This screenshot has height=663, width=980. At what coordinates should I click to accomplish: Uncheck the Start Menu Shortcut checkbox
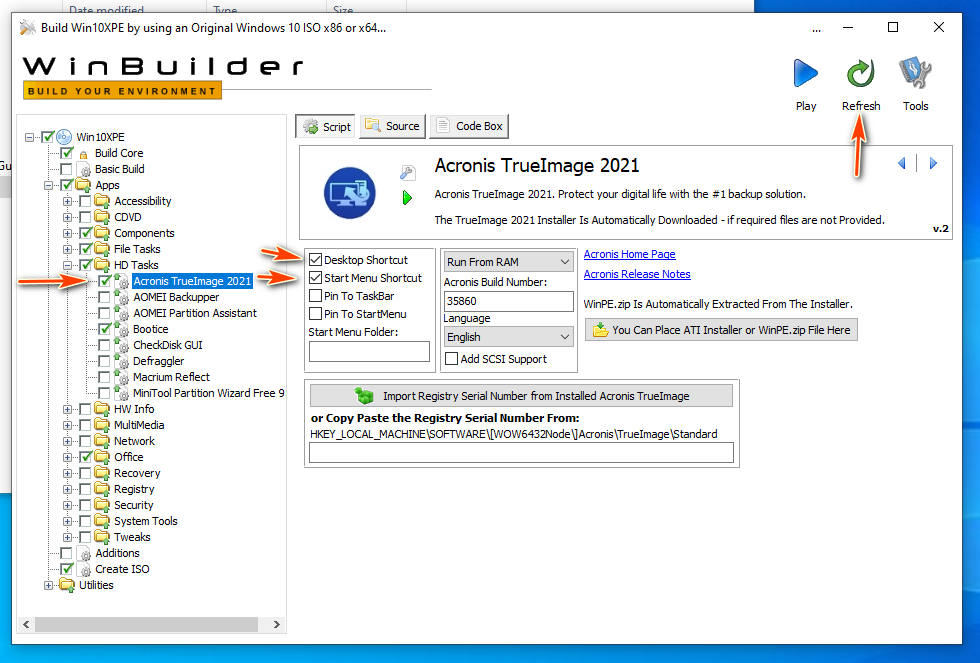316,278
